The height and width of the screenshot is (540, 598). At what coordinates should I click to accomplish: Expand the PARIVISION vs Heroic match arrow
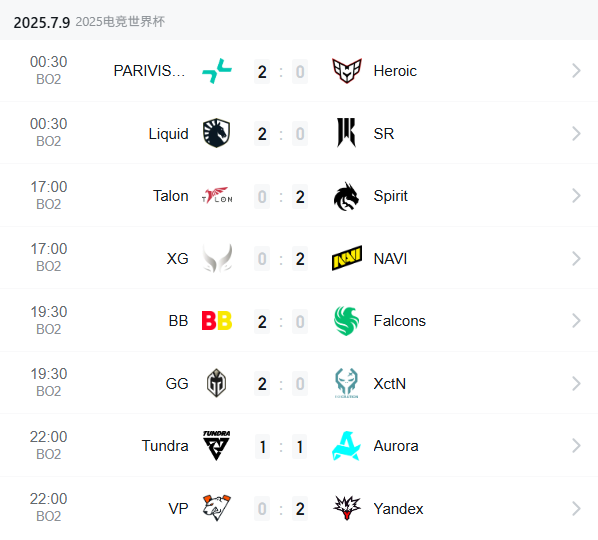point(576,71)
